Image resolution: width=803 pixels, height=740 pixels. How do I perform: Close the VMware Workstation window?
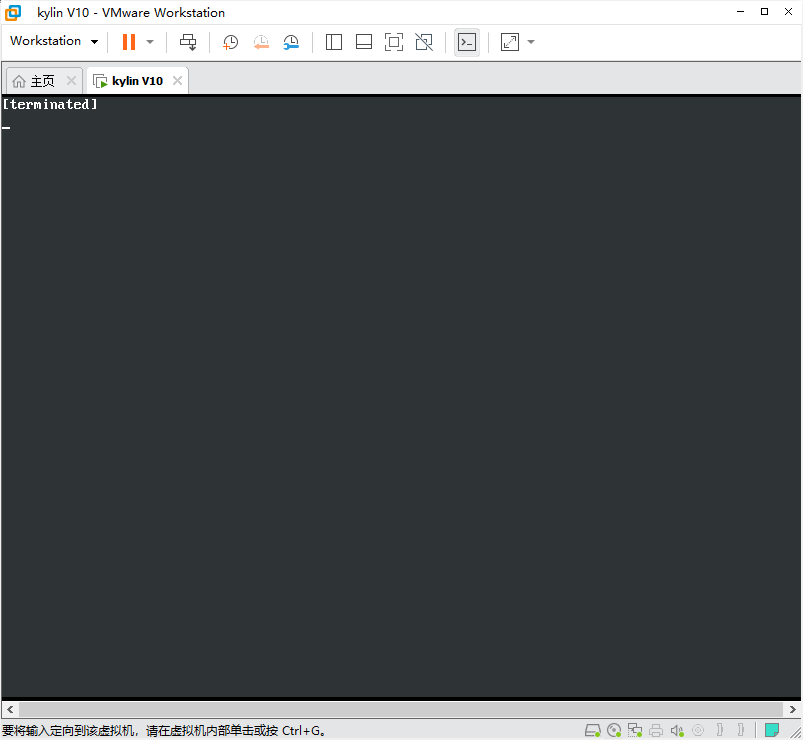(788, 12)
